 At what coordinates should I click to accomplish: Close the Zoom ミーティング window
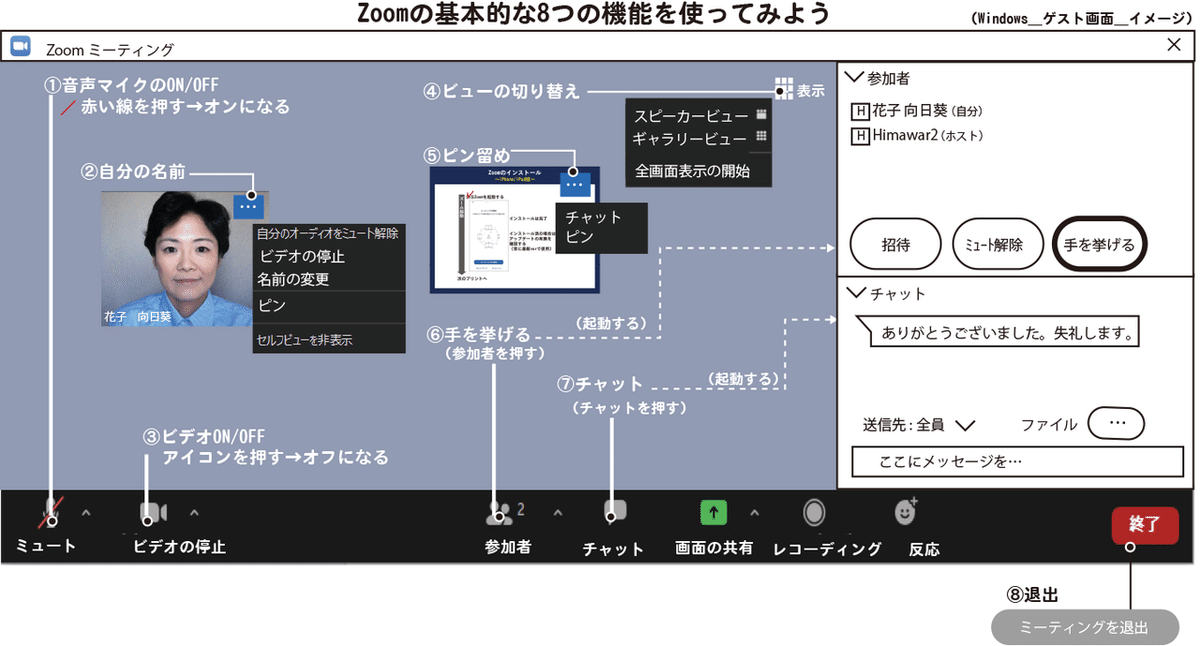tap(1174, 45)
